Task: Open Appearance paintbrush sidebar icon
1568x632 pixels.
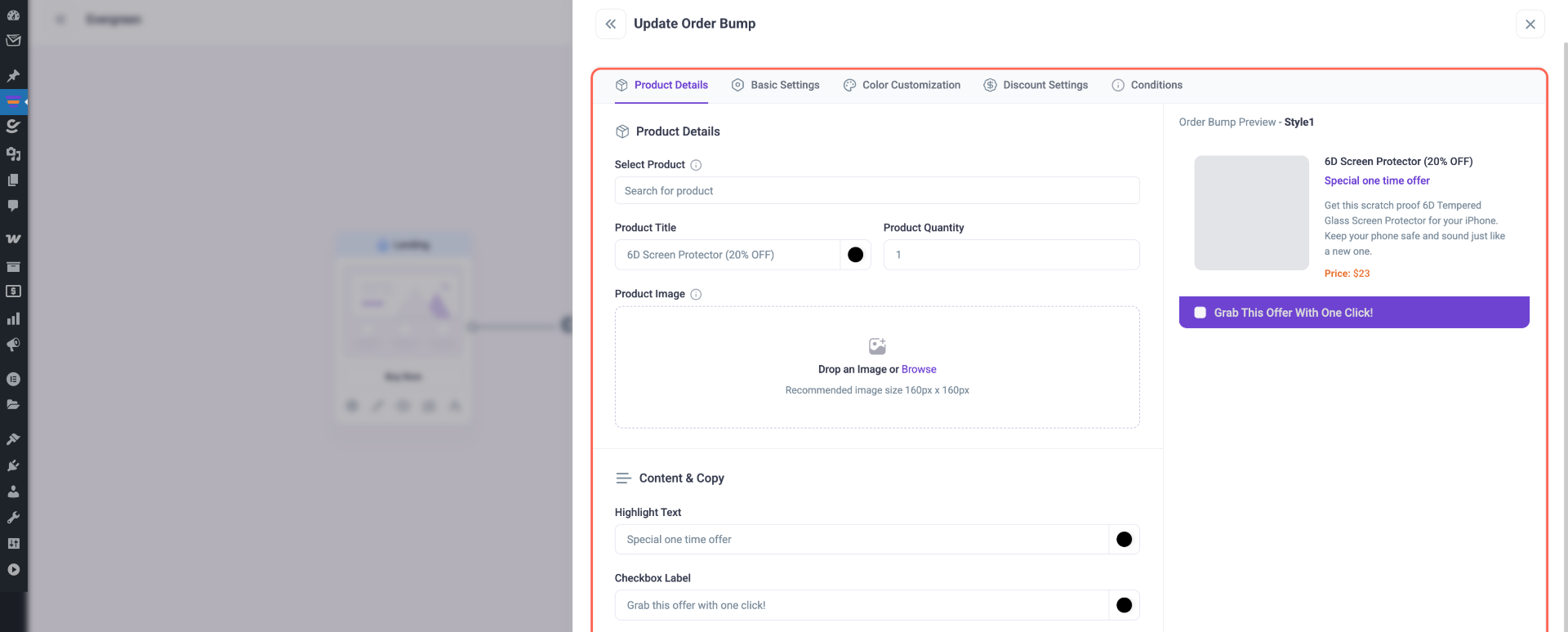Action: click(13, 439)
